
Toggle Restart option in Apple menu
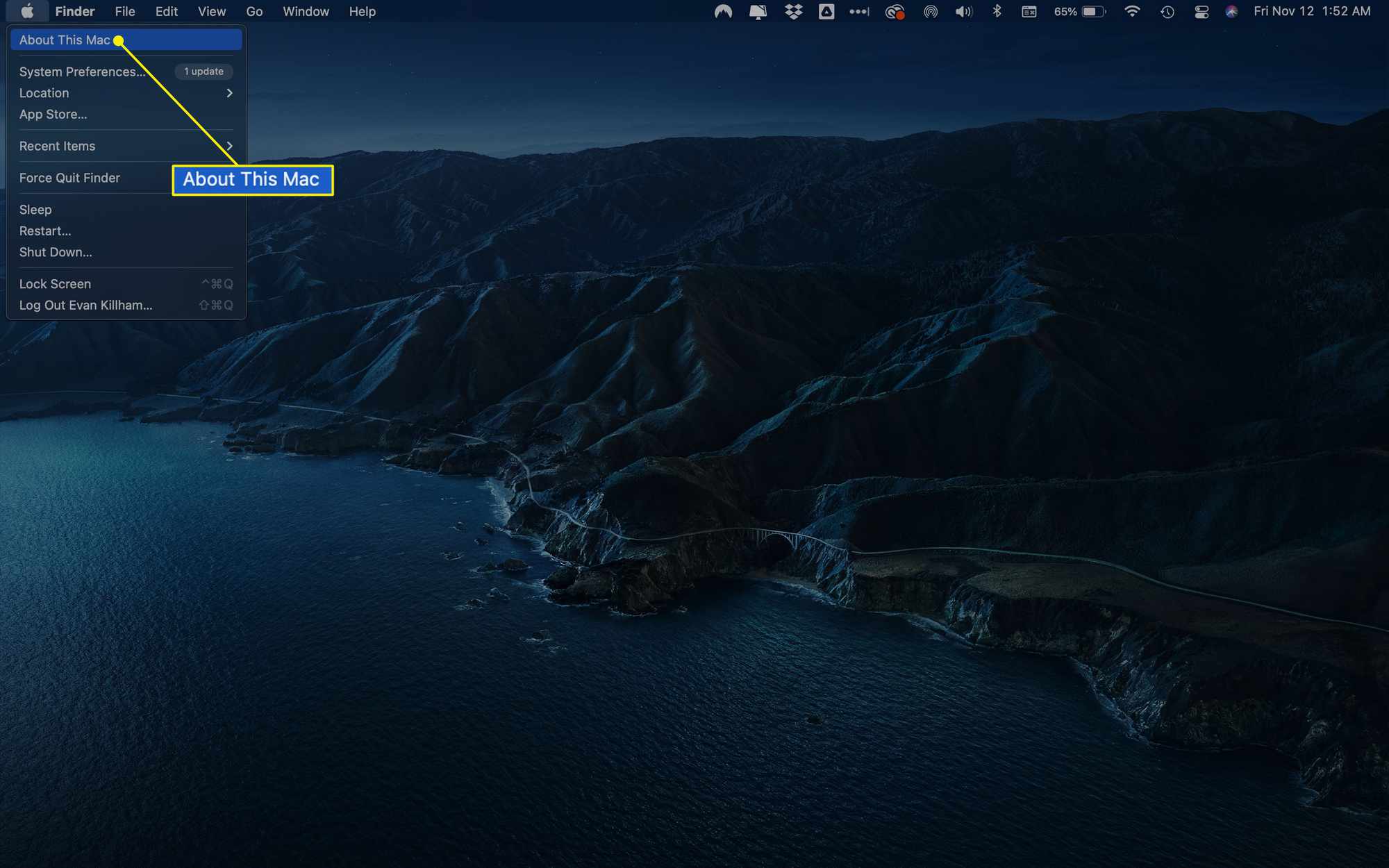point(44,230)
